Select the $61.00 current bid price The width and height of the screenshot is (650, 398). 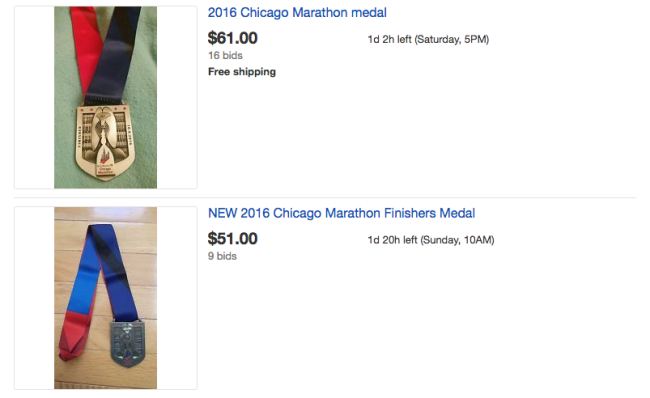point(233,38)
